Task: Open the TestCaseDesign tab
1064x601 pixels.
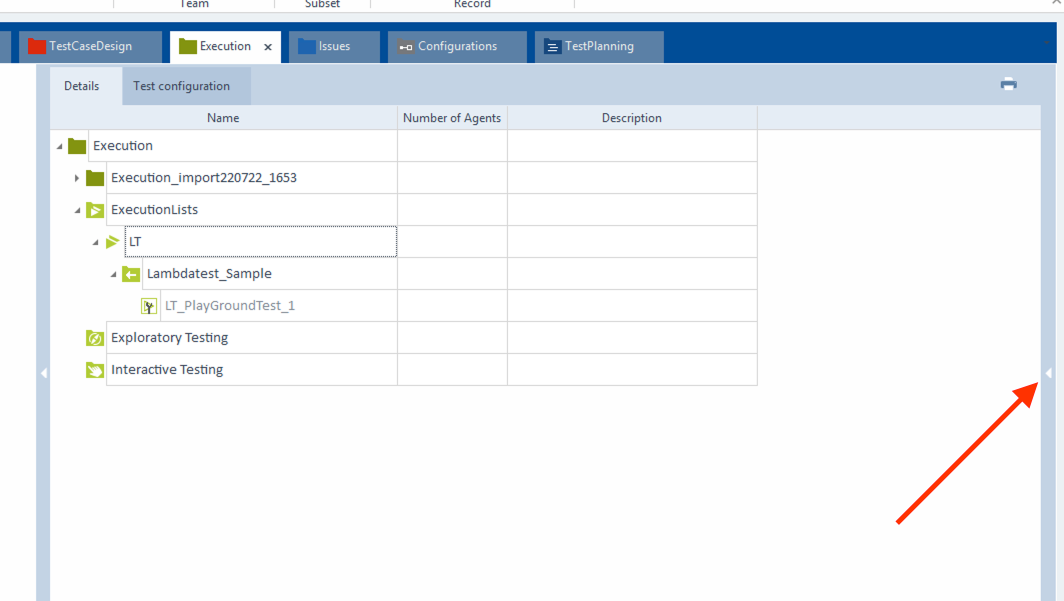Action: click(89, 46)
